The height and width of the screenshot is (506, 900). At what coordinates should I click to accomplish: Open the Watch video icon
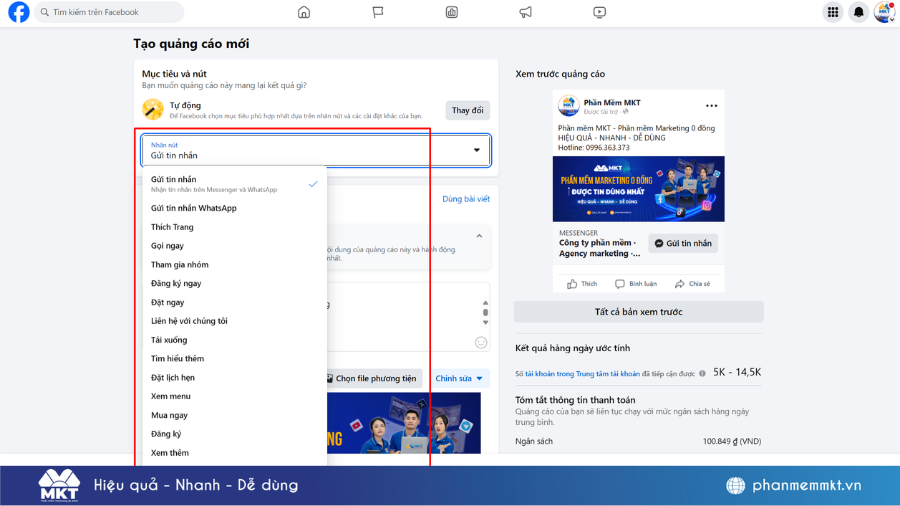(x=599, y=12)
